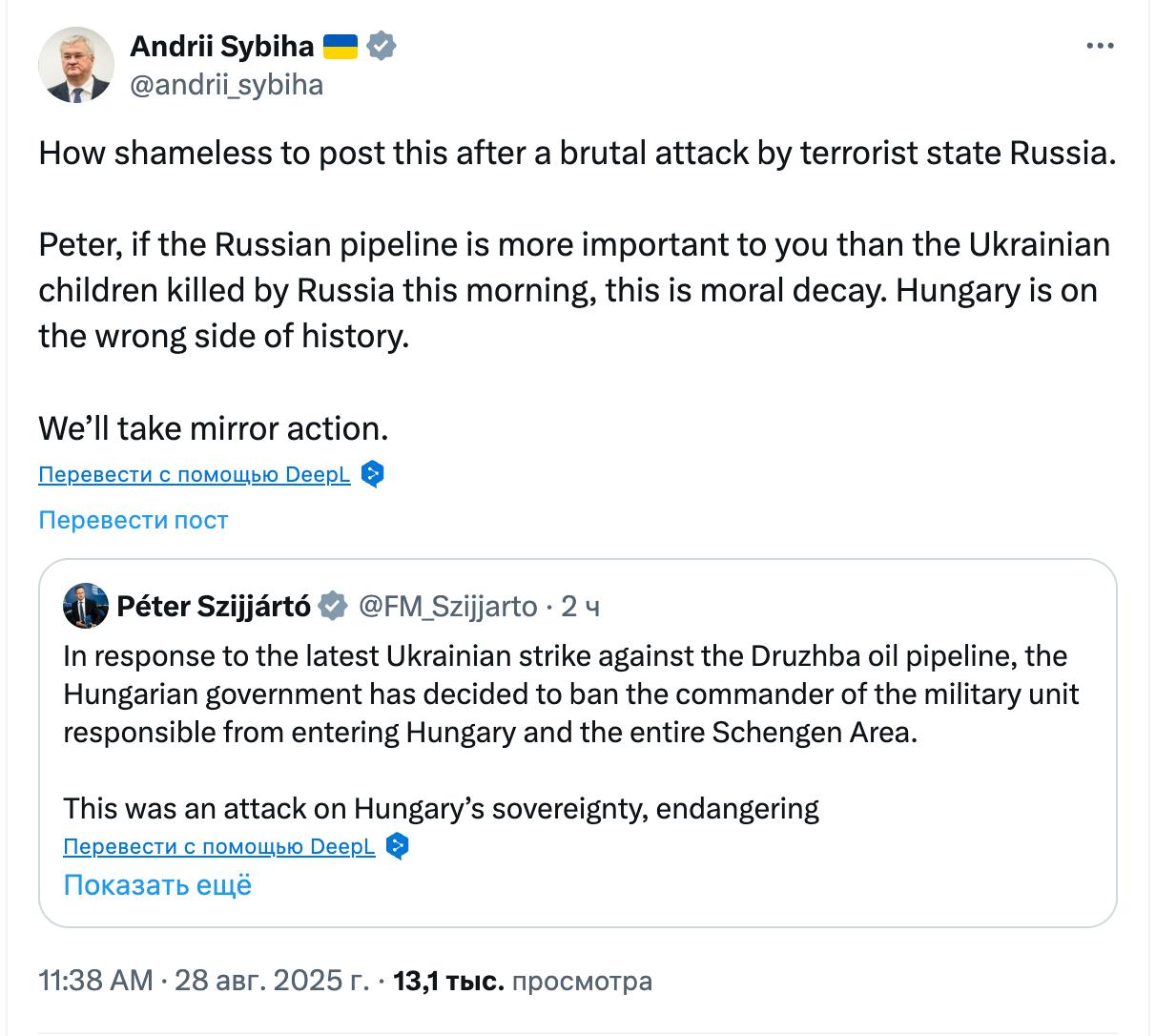This screenshot has width=1156, height=1036.
Task: Click the post date "11:38 AM · 28 авг. 2025 г."
Action: point(203,981)
